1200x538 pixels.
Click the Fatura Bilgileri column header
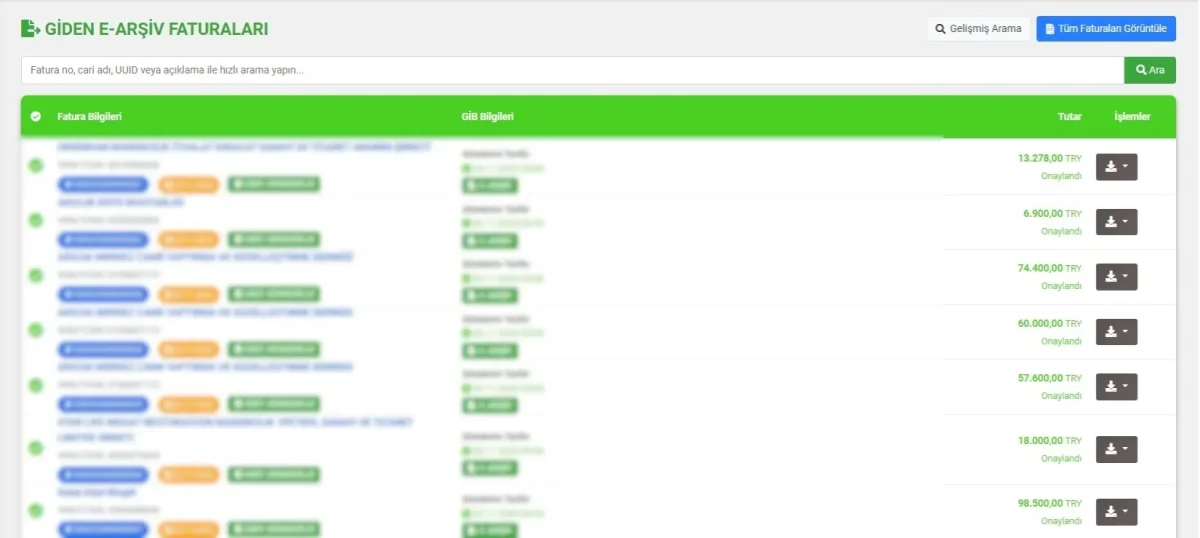89,117
